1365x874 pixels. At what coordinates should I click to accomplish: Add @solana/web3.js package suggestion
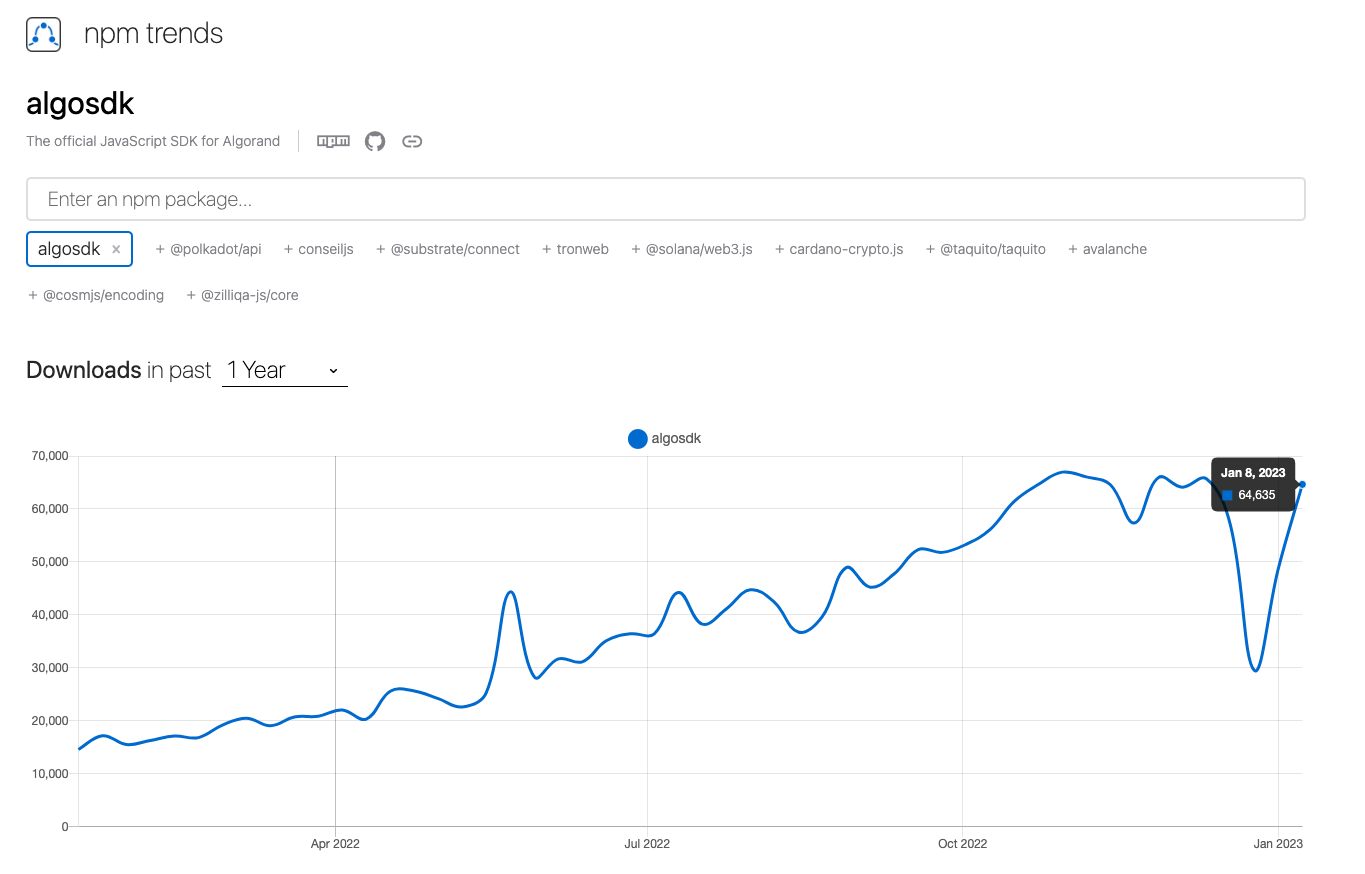(692, 249)
